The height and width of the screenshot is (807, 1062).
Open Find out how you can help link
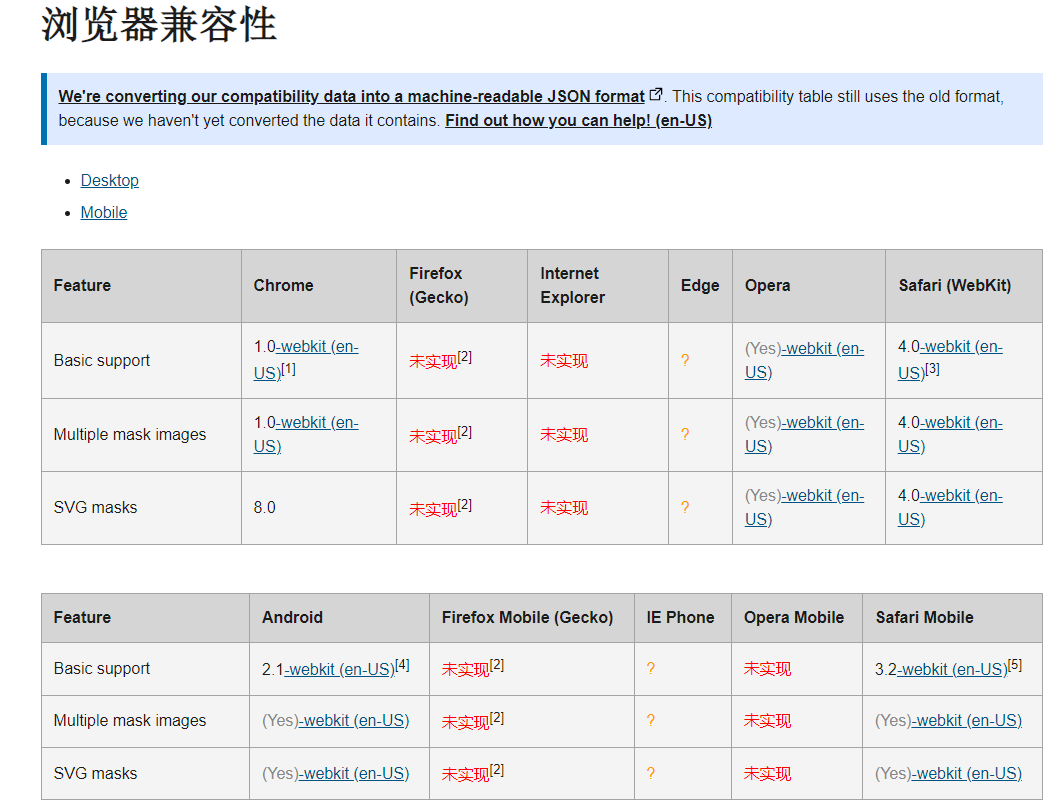coord(580,120)
